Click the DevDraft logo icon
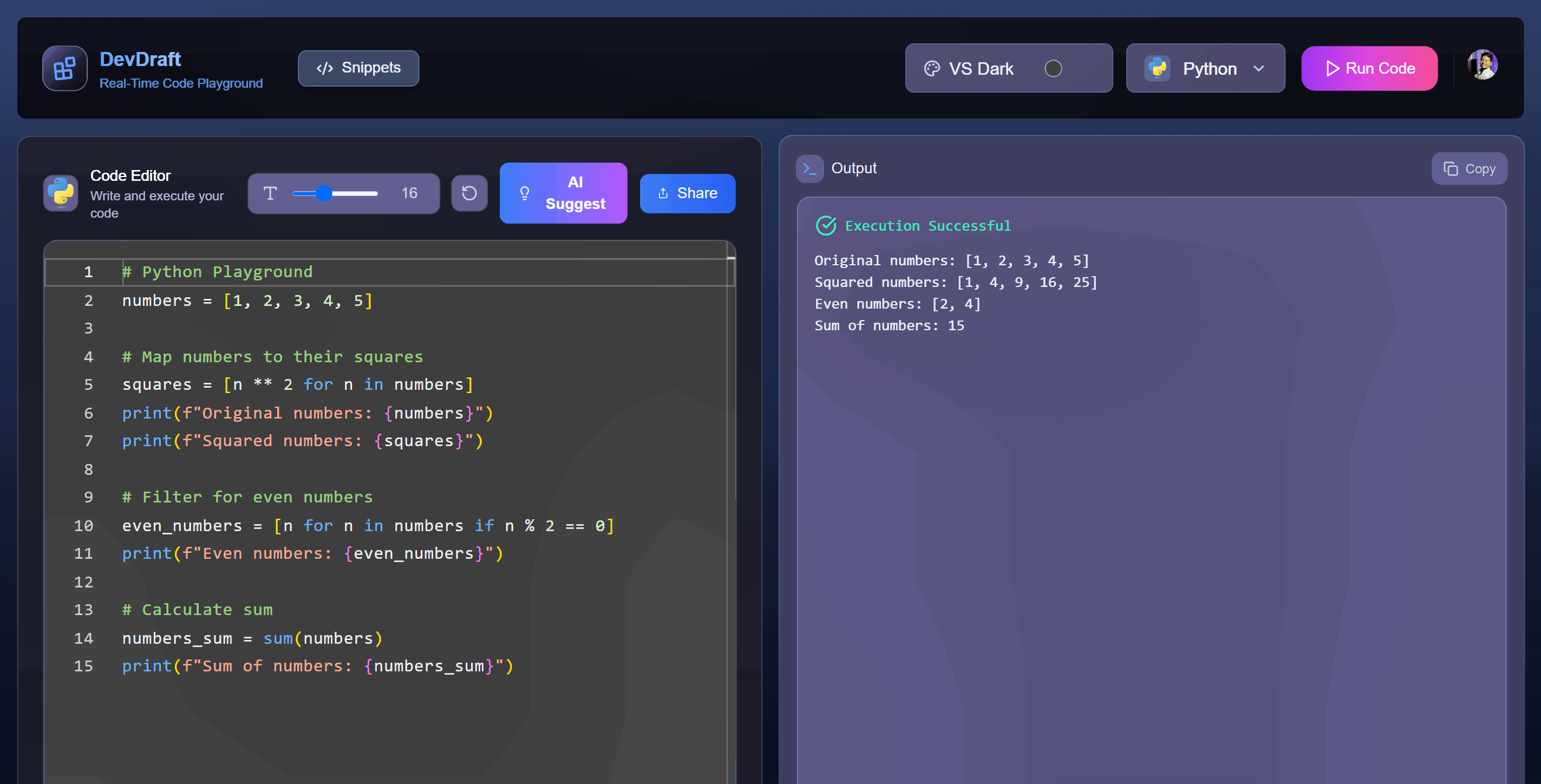 [x=64, y=68]
